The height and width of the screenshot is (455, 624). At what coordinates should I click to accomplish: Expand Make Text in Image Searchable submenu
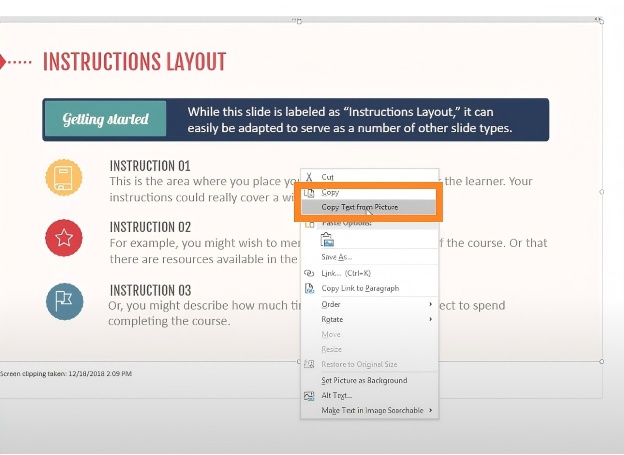click(x=430, y=410)
